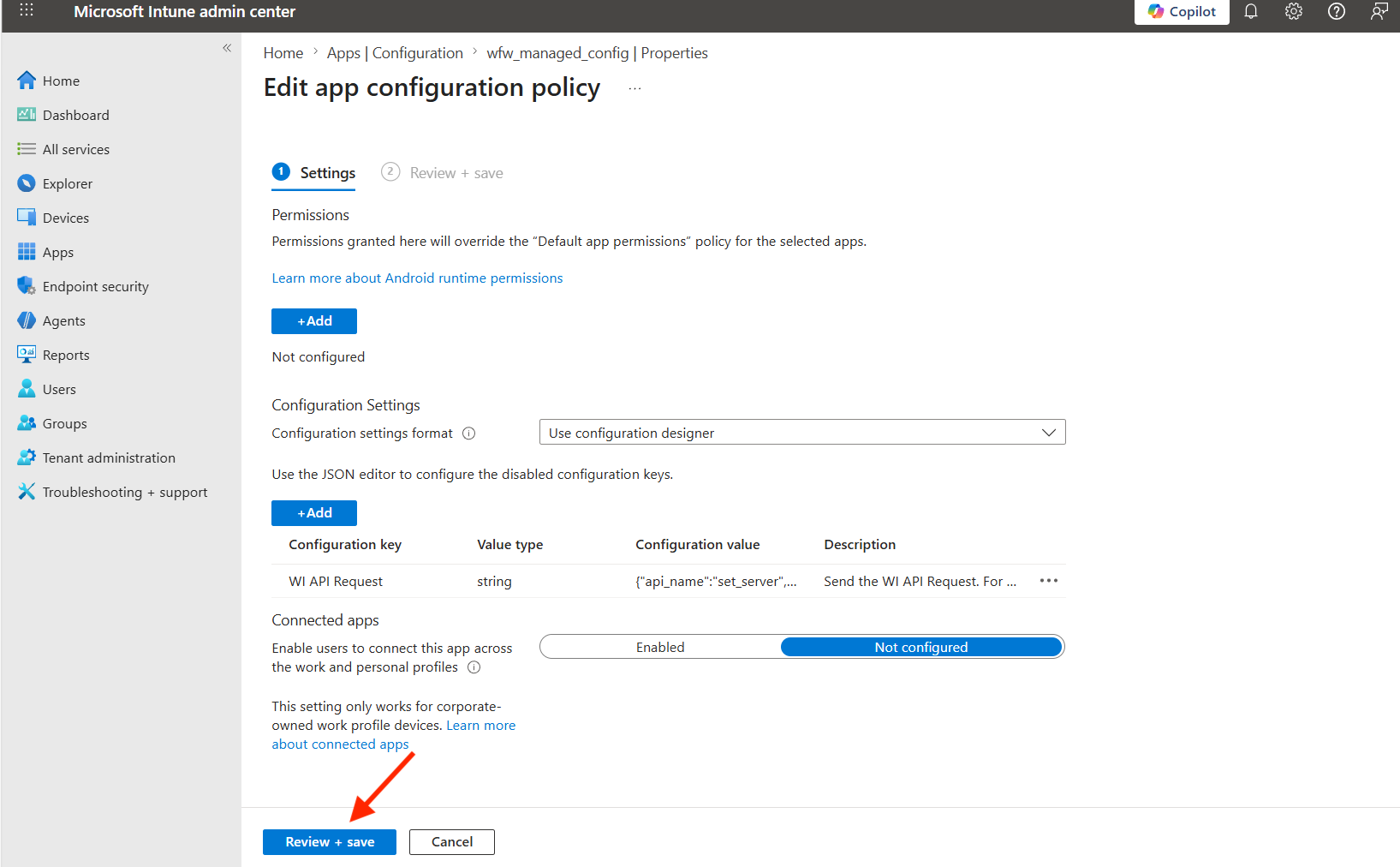The height and width of the screenshot is (867, 1400).
Task: Click the wfw_managed_config | Properties breadcrumb
Action: pos(597,53)
